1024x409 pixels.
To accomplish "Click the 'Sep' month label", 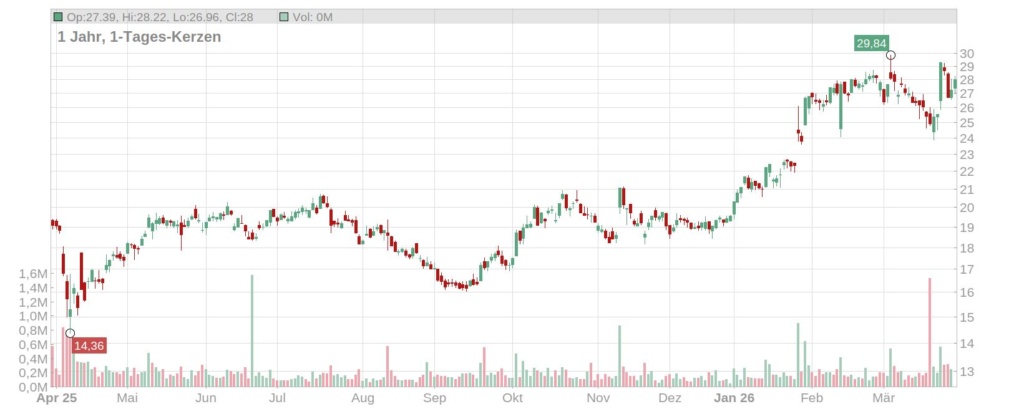I will pyautogui.click(x=434, y=398).
